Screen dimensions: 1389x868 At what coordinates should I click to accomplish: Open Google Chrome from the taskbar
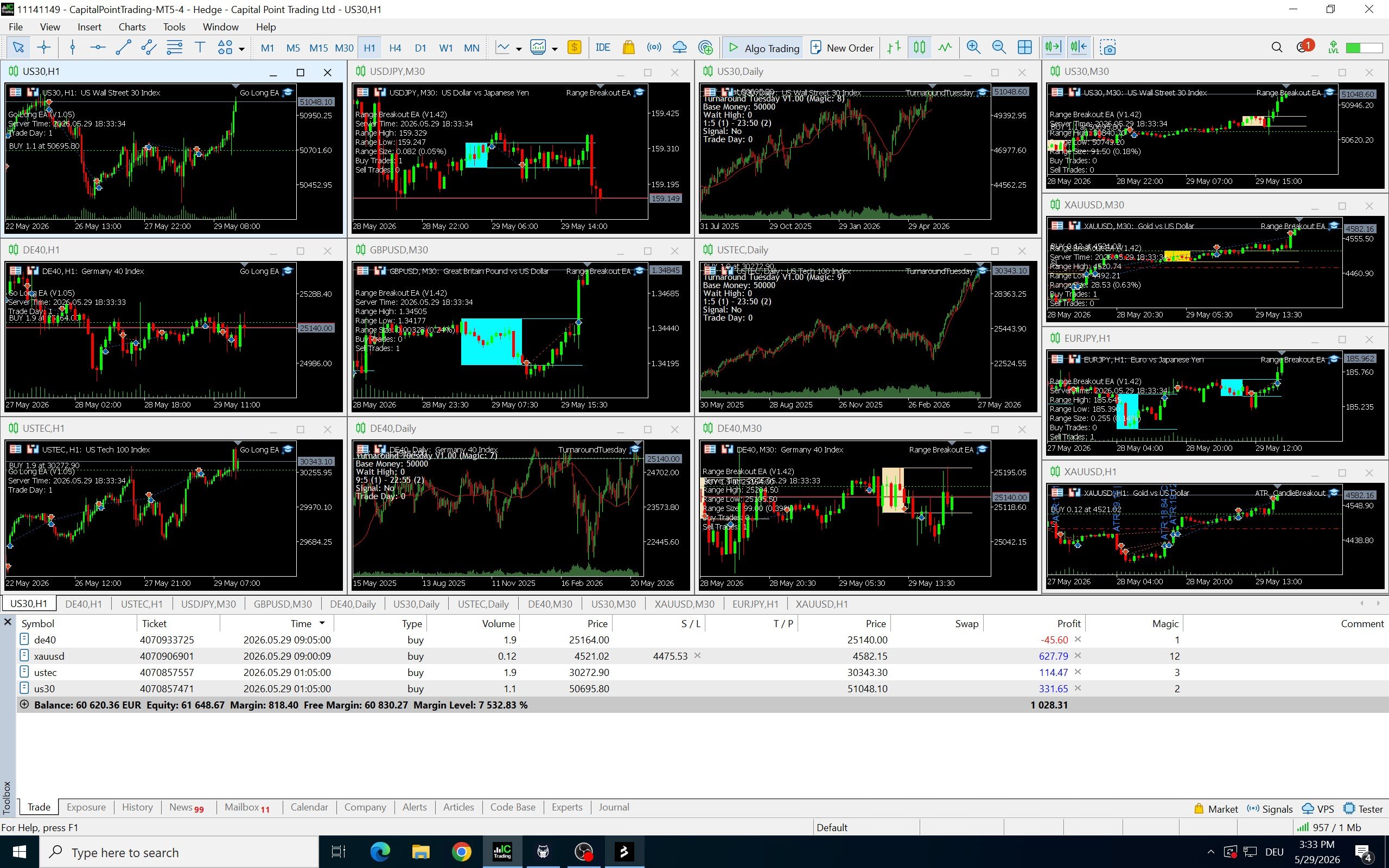[x=461, y=852]
